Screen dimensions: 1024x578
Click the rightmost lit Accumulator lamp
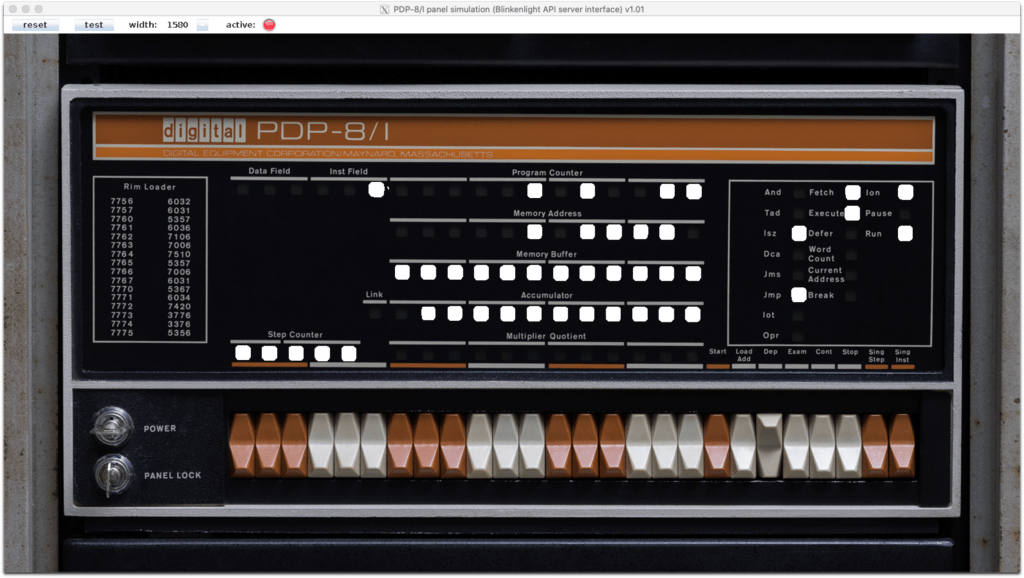tap(693, 314)
